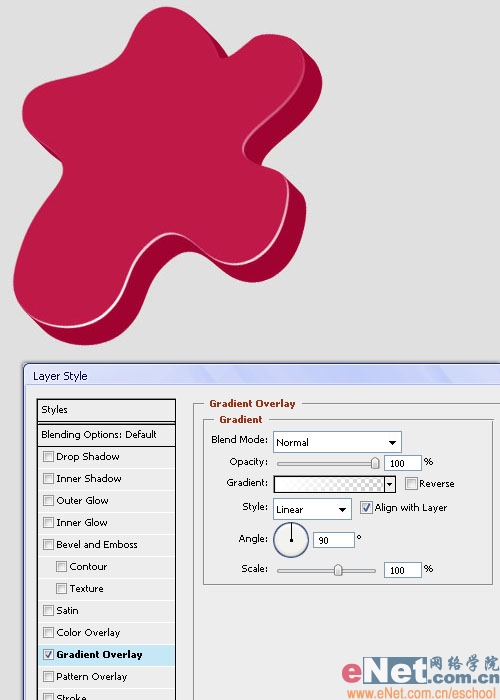Screen dimensions: 500x700
Task: Select the Outer Glow entry
Action: [x=82, y=500]
